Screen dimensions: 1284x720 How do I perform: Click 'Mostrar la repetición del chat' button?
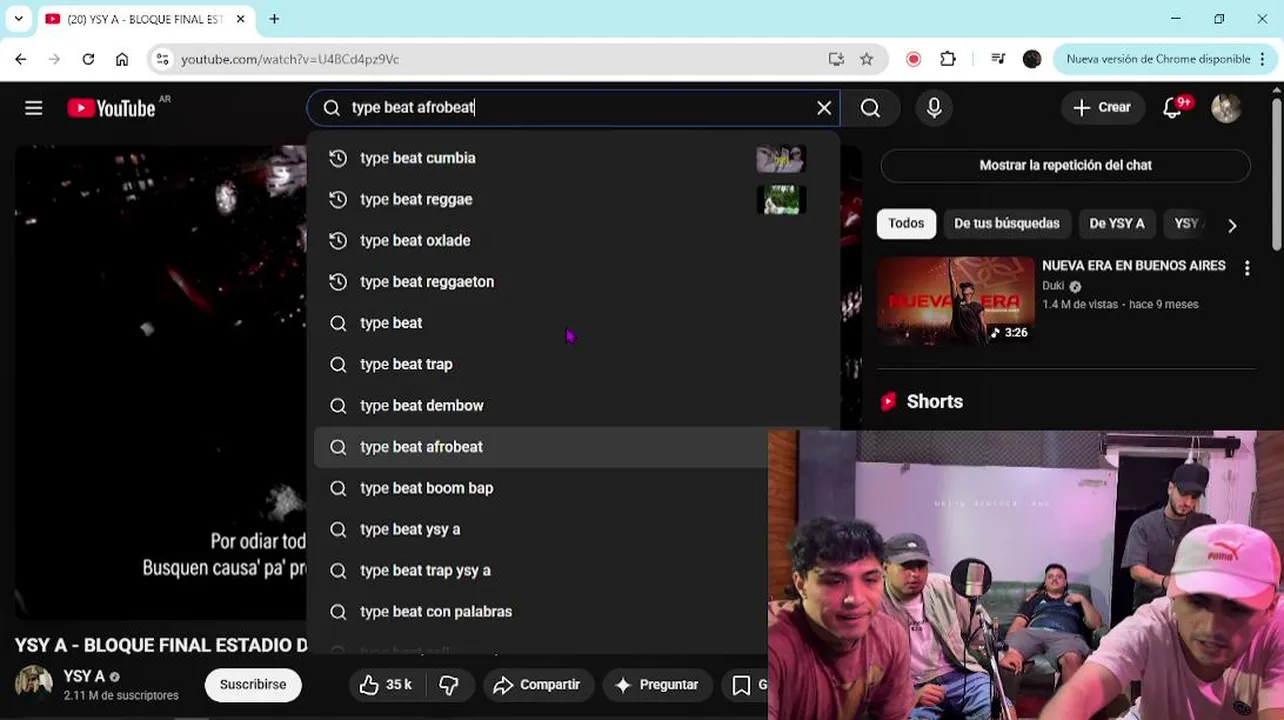point(1065,165)
